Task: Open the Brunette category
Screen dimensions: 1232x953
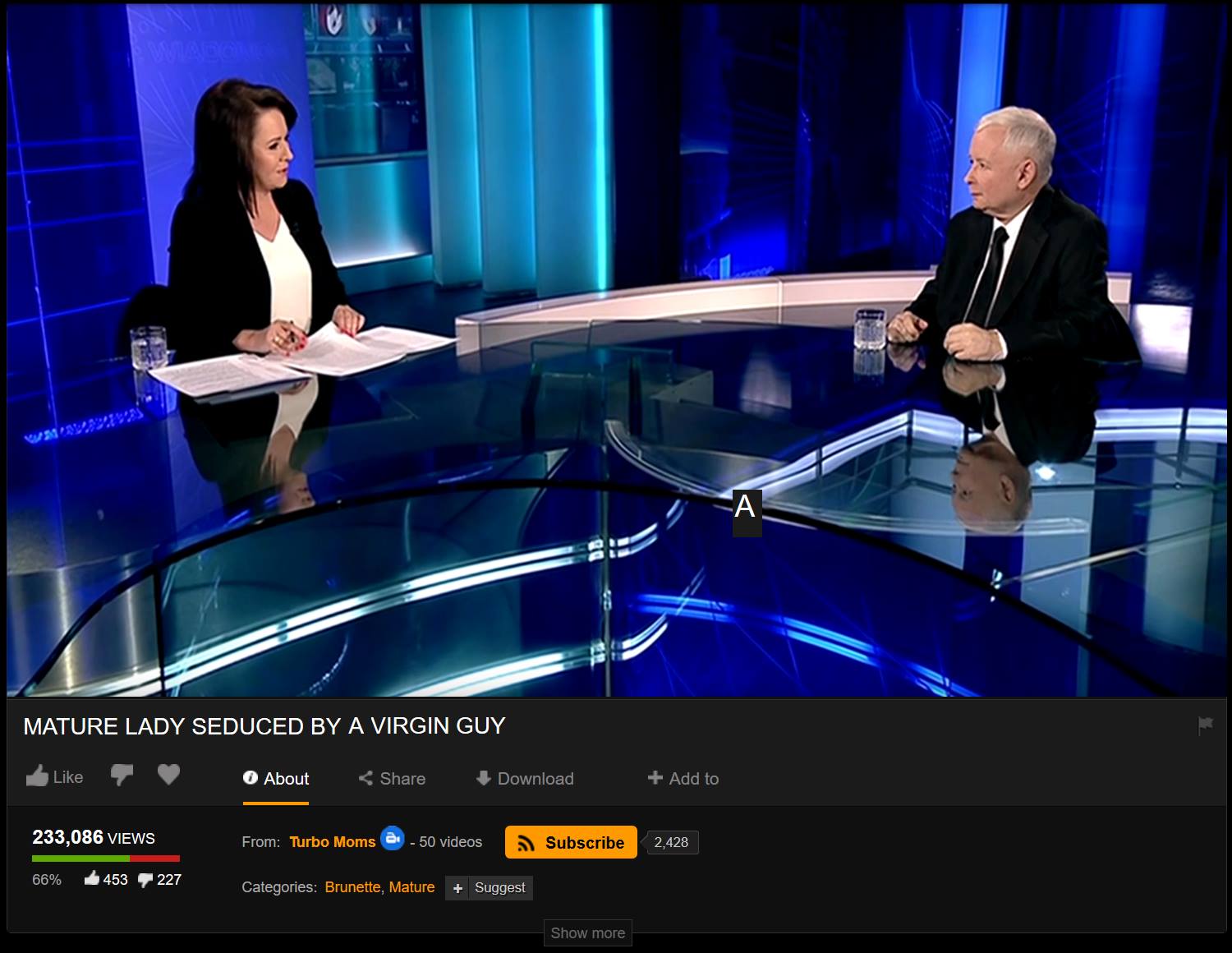Action: point(352,887)
